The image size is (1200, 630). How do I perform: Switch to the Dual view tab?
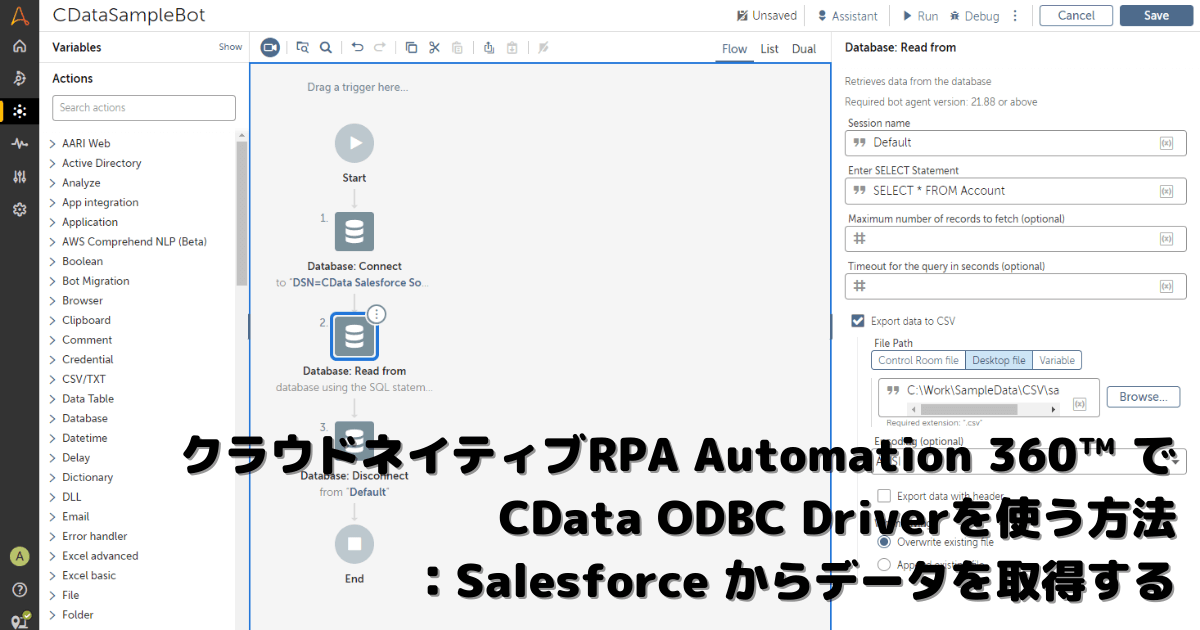[803, 49]
